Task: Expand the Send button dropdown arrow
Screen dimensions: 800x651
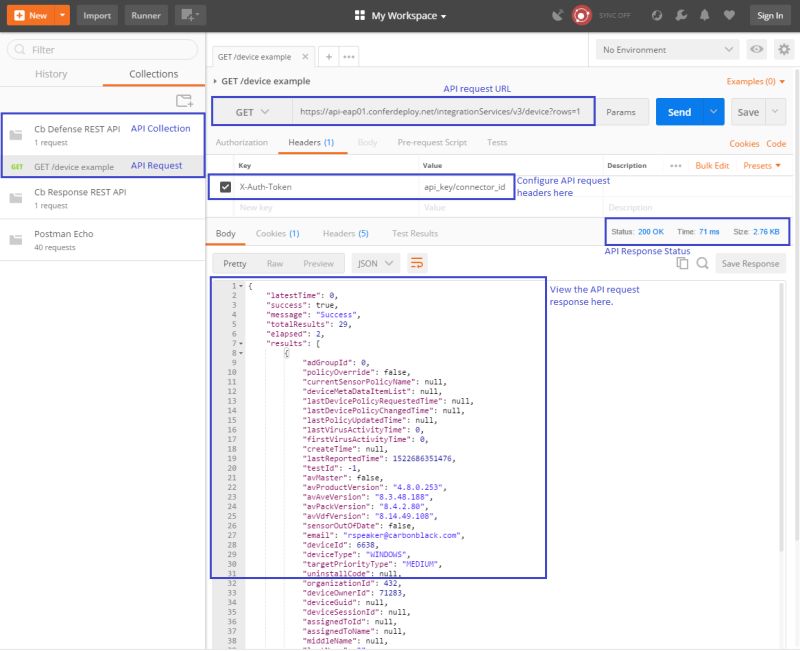Action: click(x=712, y=113)
